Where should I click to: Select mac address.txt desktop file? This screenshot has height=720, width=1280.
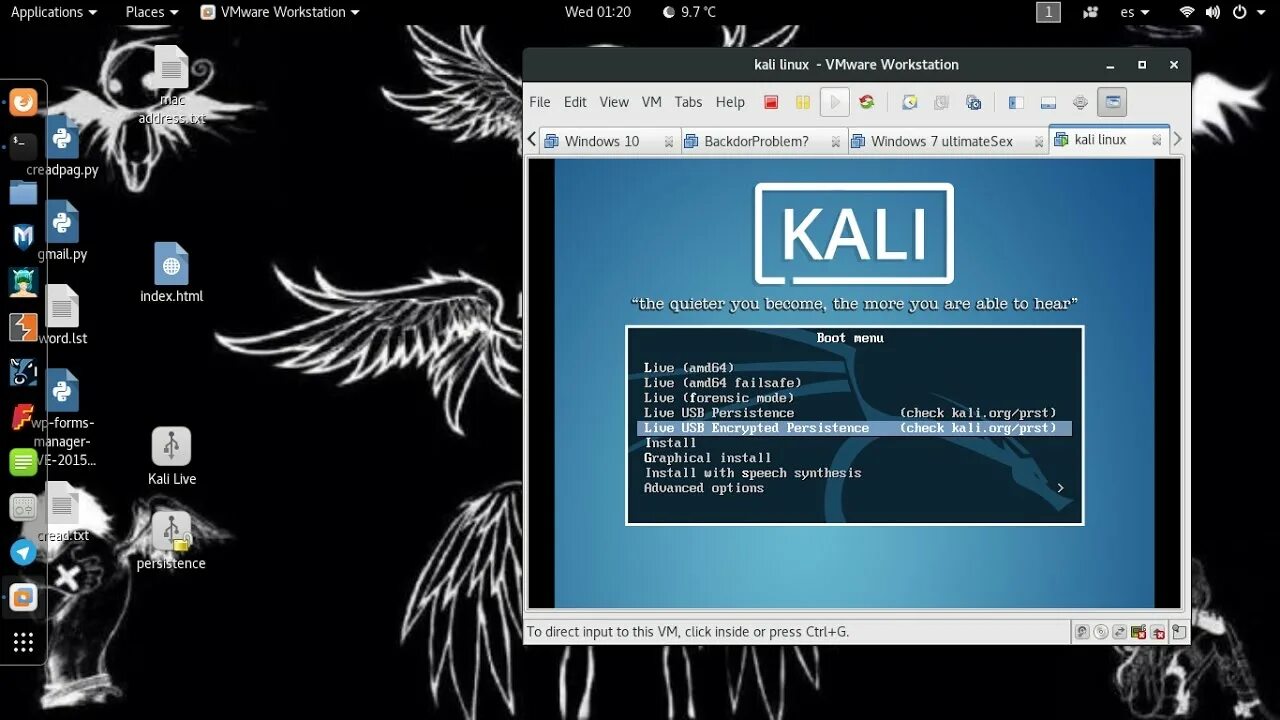tap(171, 85)
